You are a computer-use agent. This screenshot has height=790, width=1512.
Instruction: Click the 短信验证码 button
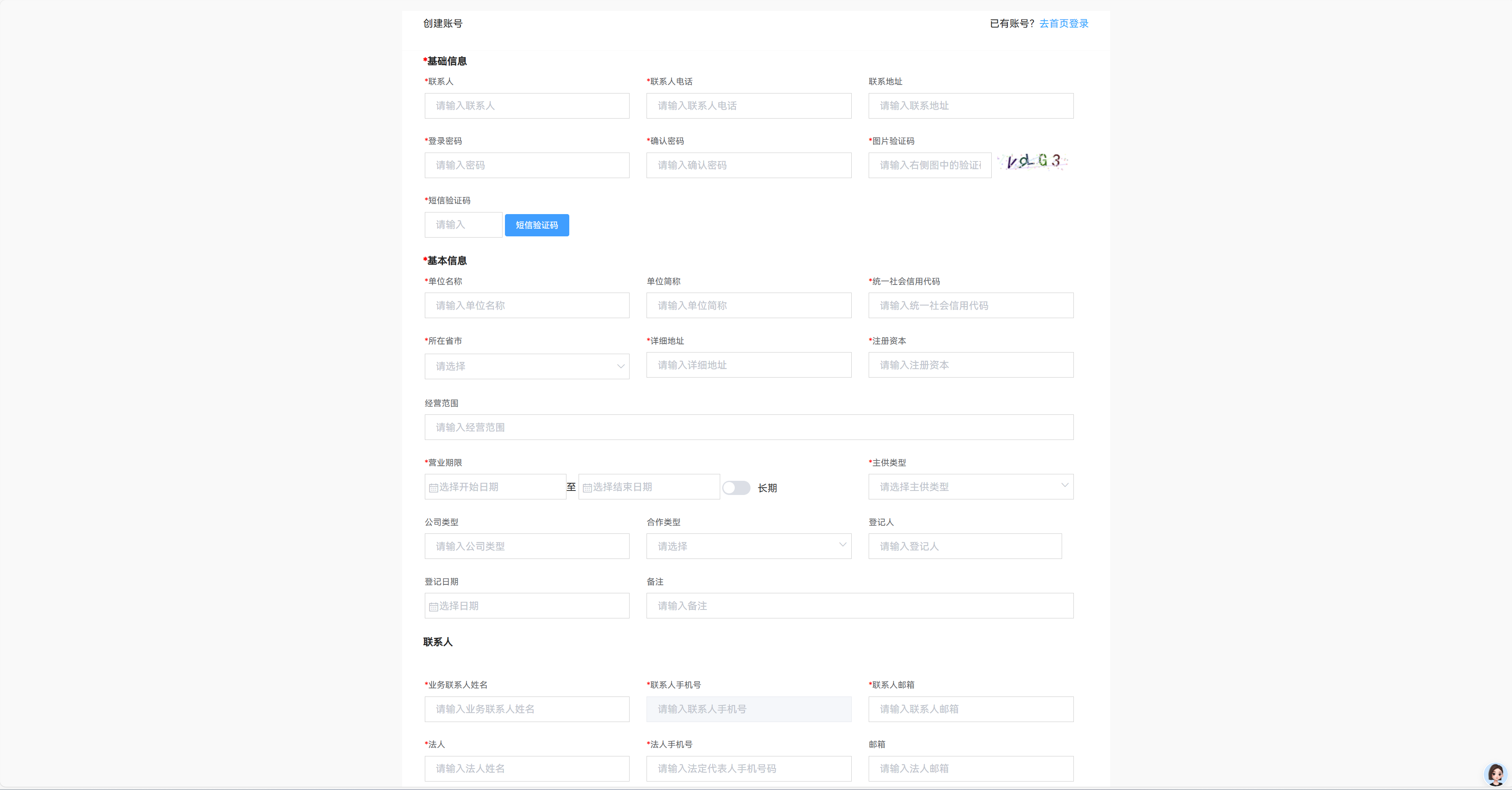(537, 225)
